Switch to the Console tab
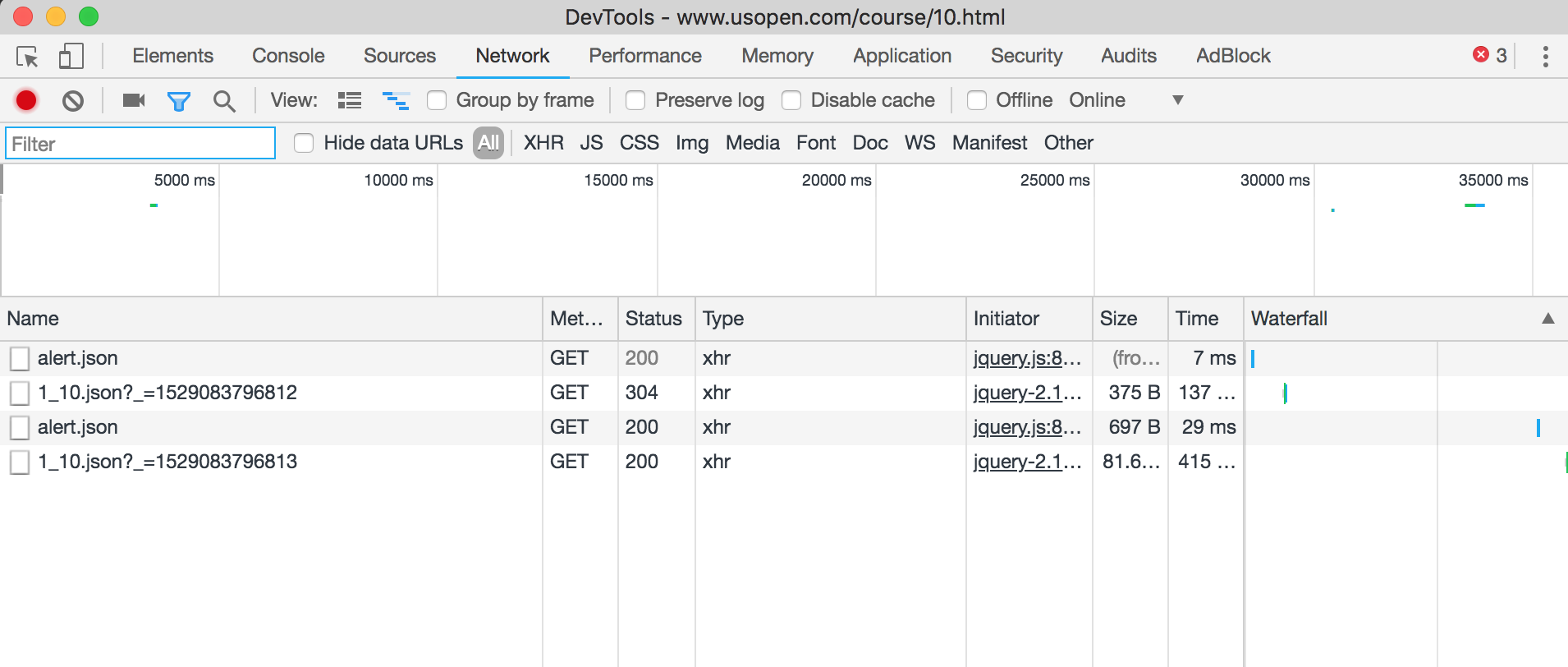1568x667 pixels. (x=288, y=56)
